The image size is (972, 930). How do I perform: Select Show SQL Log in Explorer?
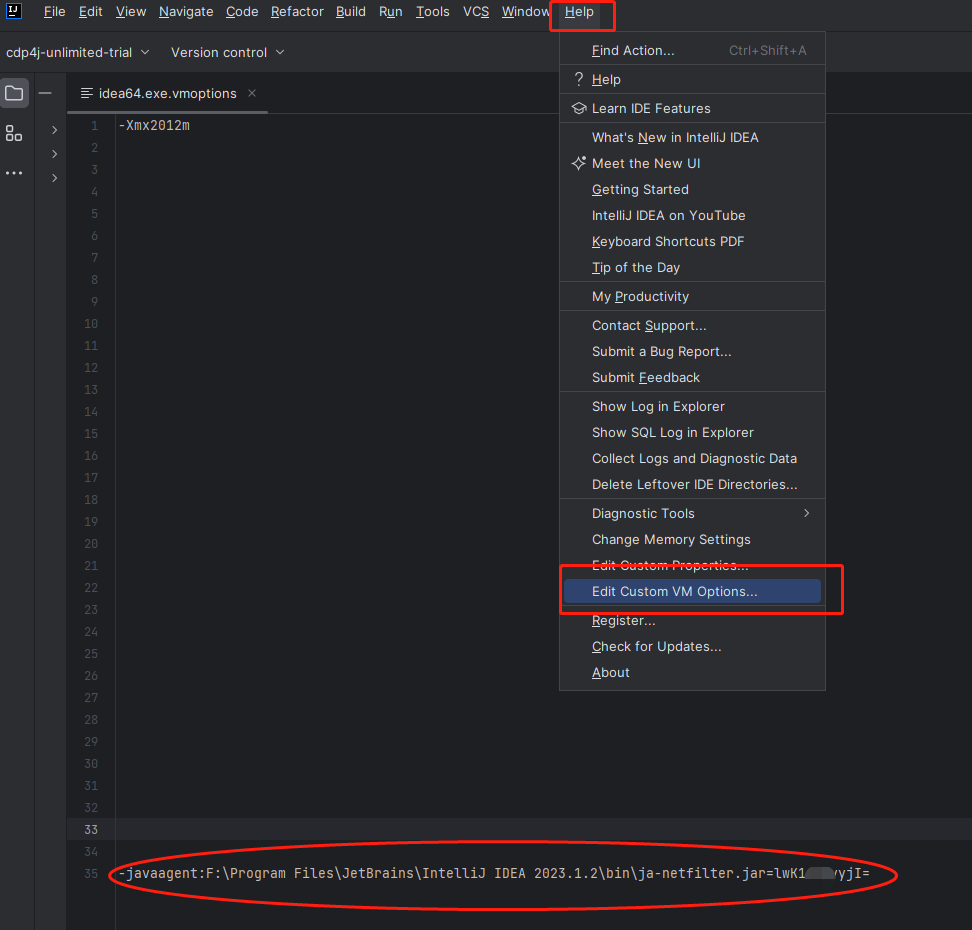click(692, 433)
